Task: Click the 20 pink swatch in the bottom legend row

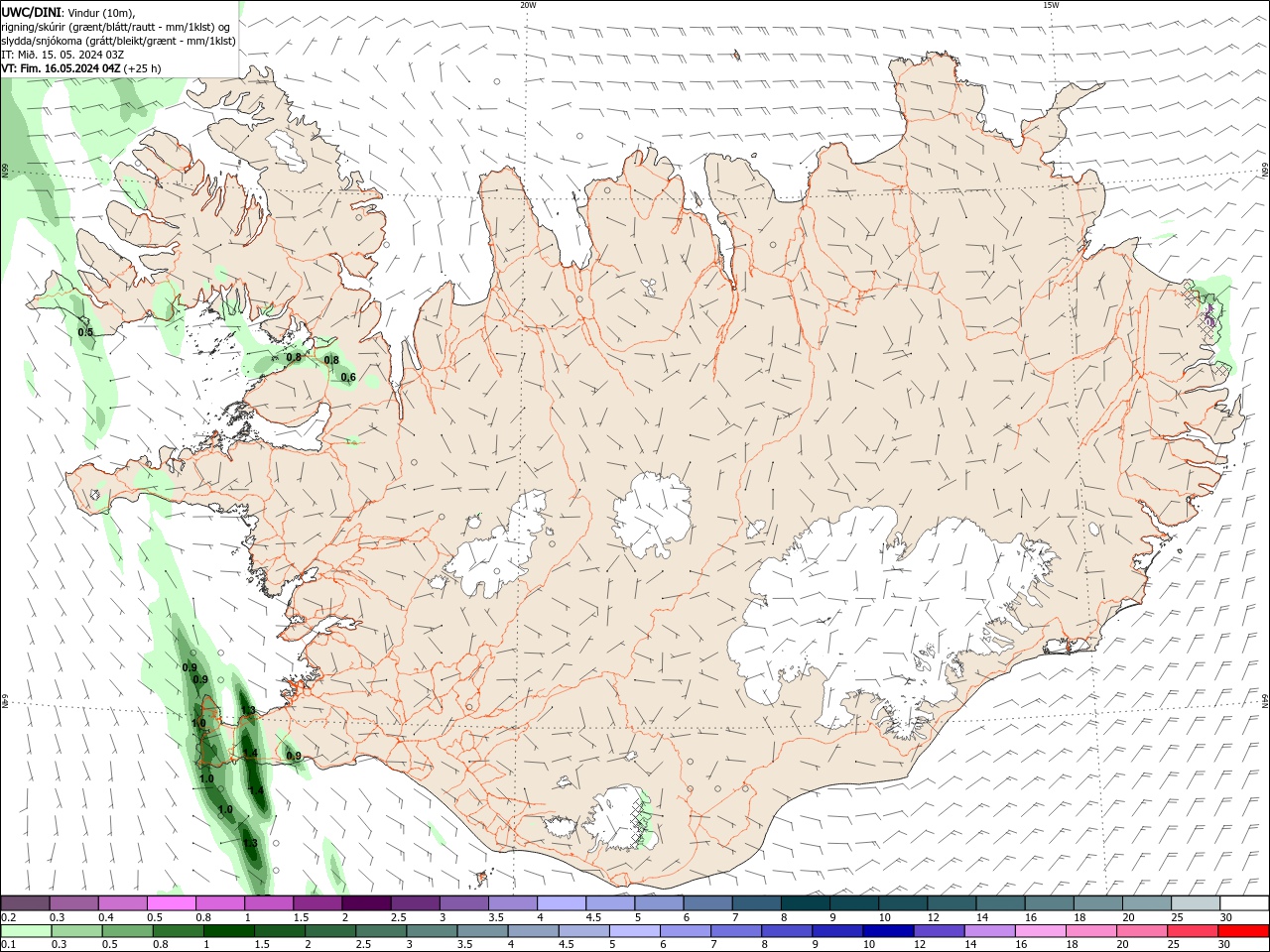Action: 1141,931
